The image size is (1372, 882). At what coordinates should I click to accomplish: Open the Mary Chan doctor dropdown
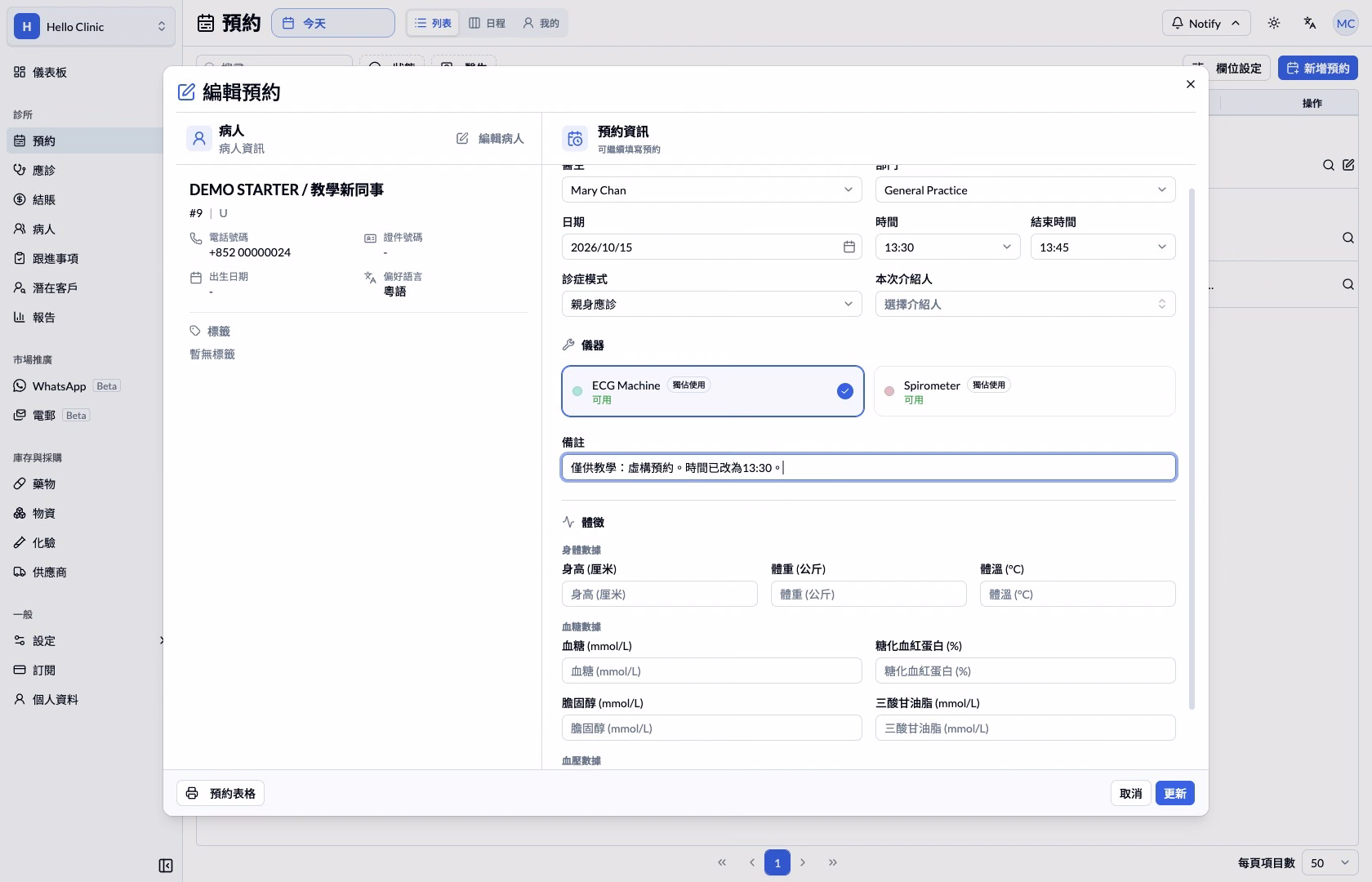pyautogui.click(x=711, y=189)
